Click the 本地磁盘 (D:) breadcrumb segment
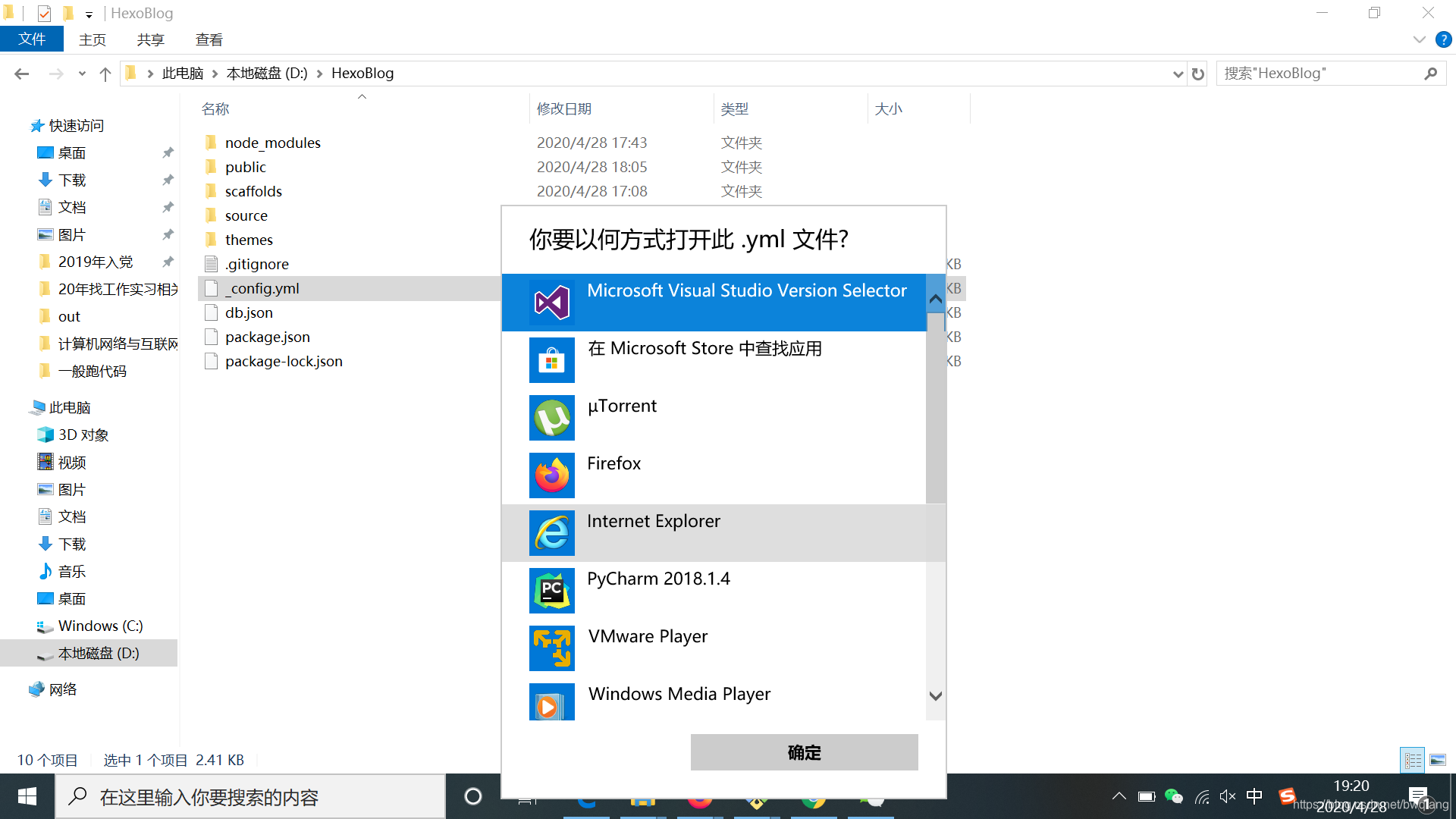Screen dimensions: 1456x819 pyautogui.click(x=267, y=74)
